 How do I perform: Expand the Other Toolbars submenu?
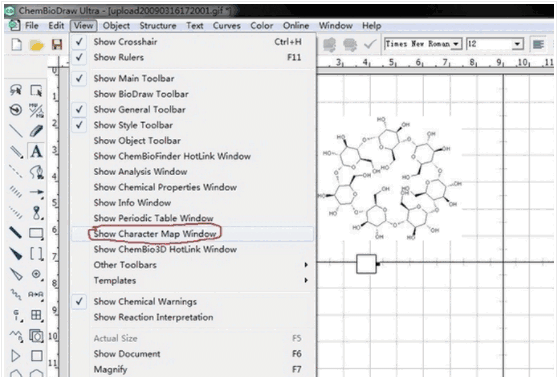coord(193,265)
